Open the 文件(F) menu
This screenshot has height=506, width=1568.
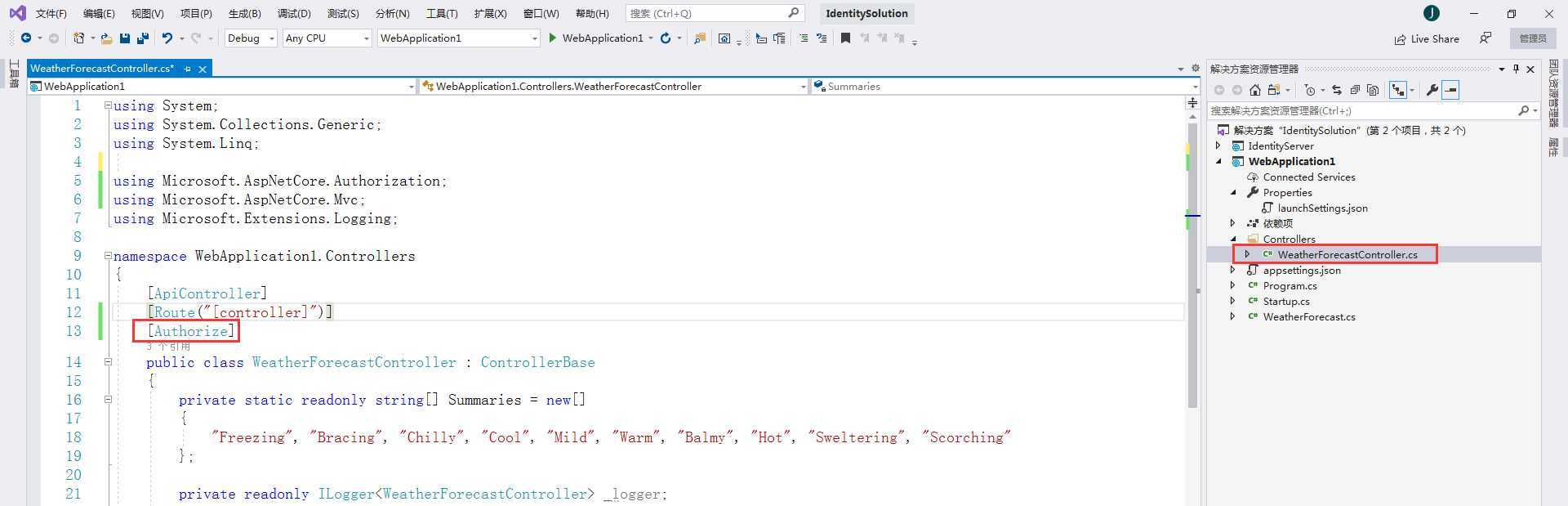51,13
